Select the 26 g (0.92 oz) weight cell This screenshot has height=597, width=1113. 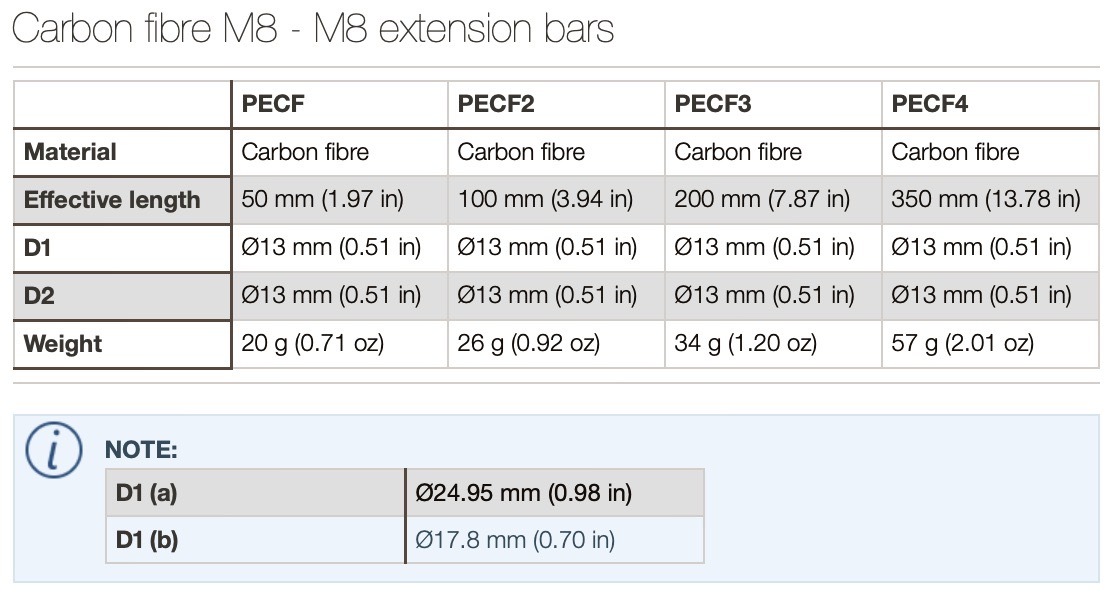pos(528,344)
